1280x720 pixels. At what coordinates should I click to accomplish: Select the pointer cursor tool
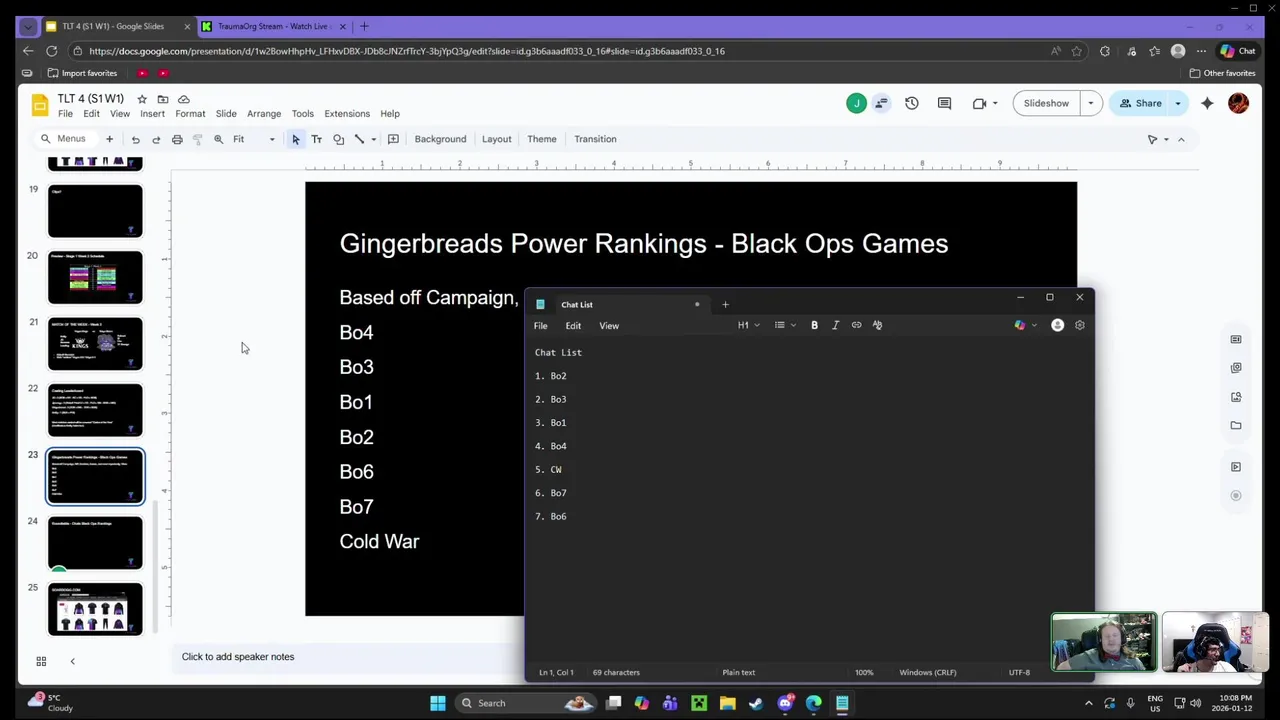point(296,139)
